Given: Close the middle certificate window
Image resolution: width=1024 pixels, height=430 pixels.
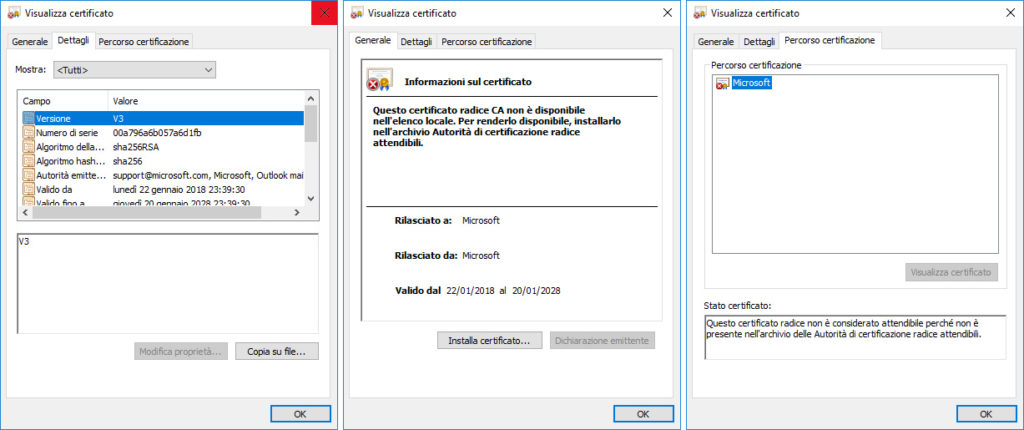Looking at the screenshot, I should coord(667,13).
